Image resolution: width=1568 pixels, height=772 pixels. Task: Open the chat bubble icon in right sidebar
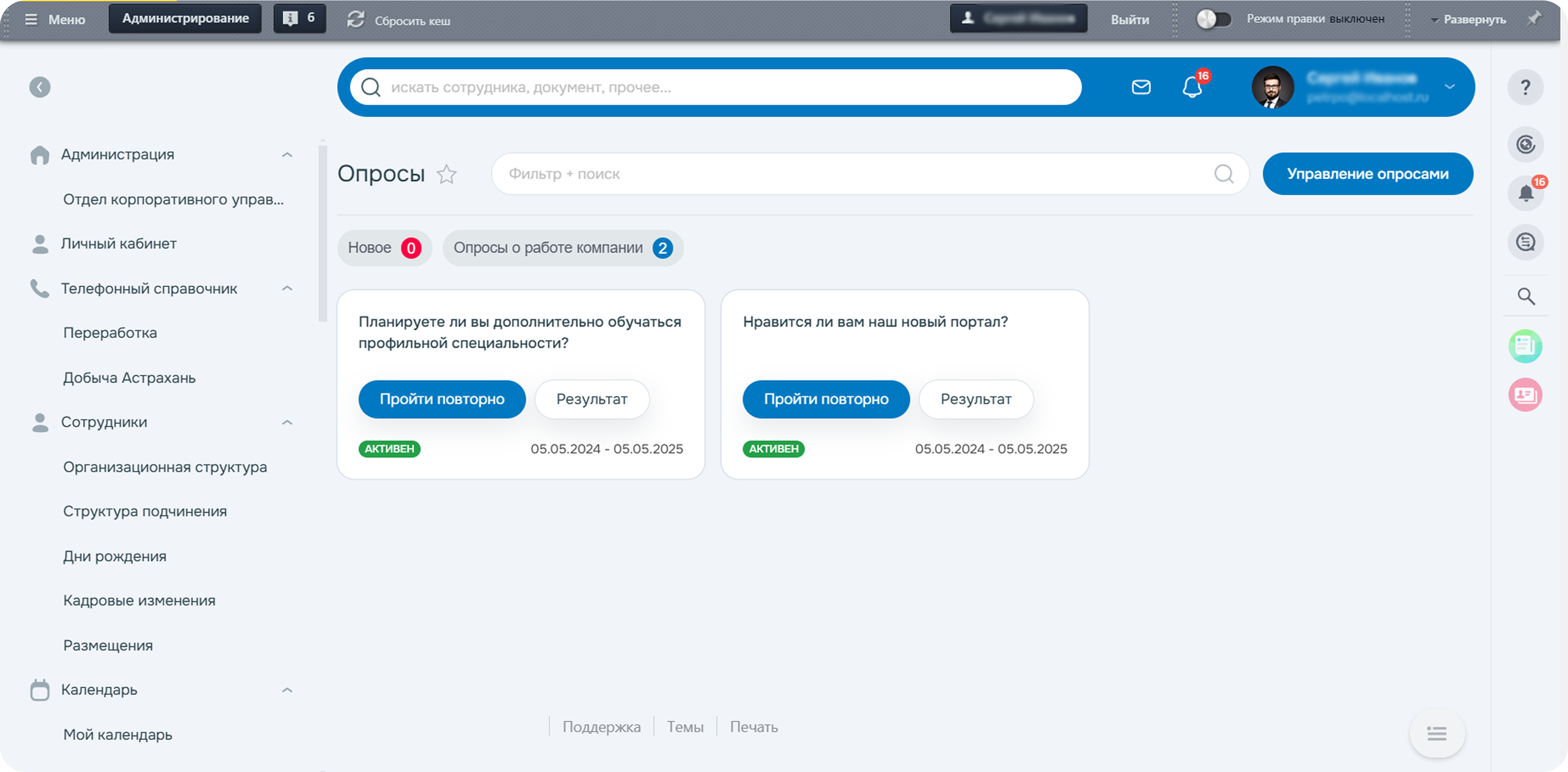pyautogui.click(x=1526, y=242)
